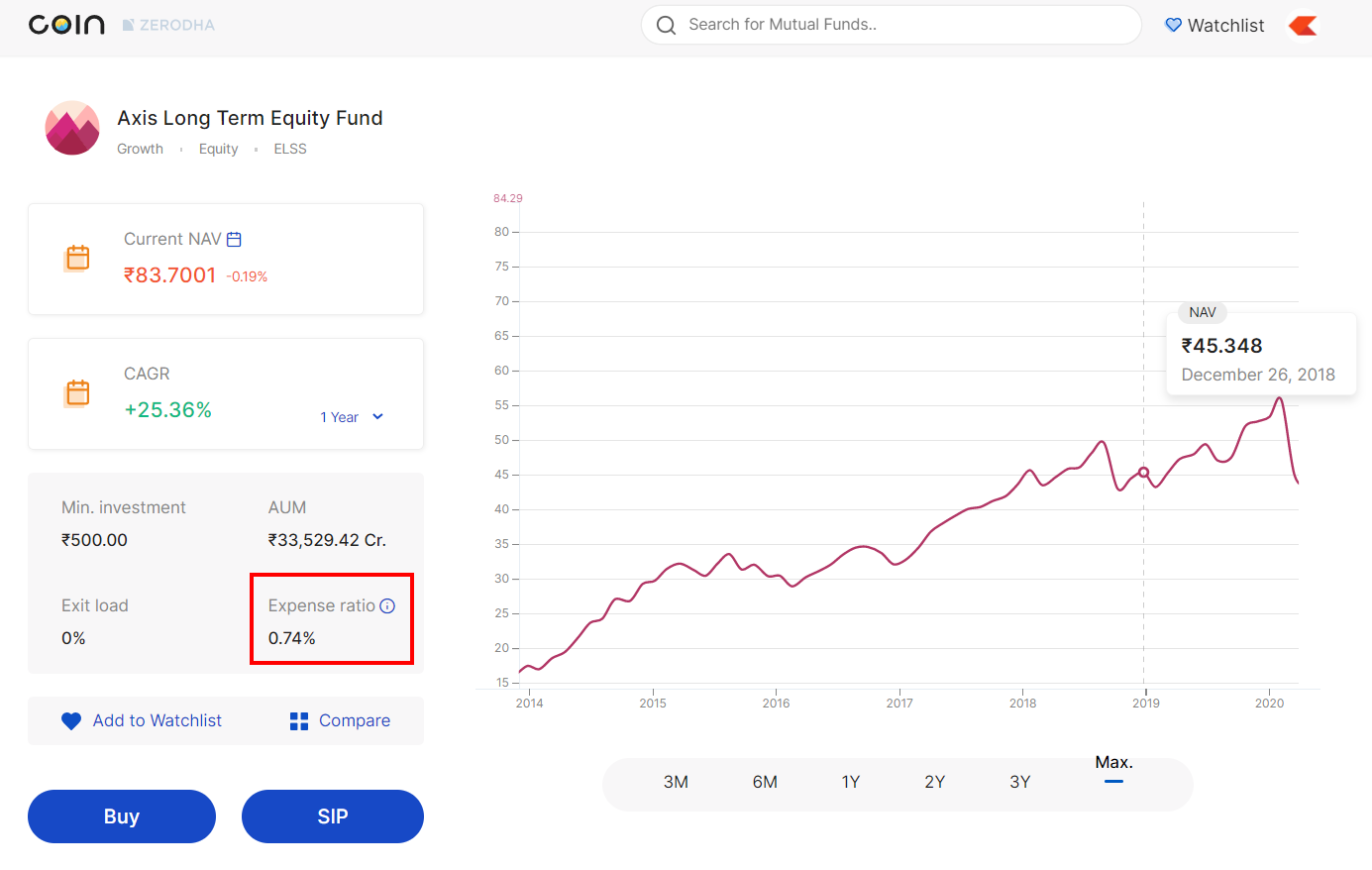The width and height of the screenshot is (1372, 870).
Task: Click the ELSS tag
Action: tap(290, 149)
